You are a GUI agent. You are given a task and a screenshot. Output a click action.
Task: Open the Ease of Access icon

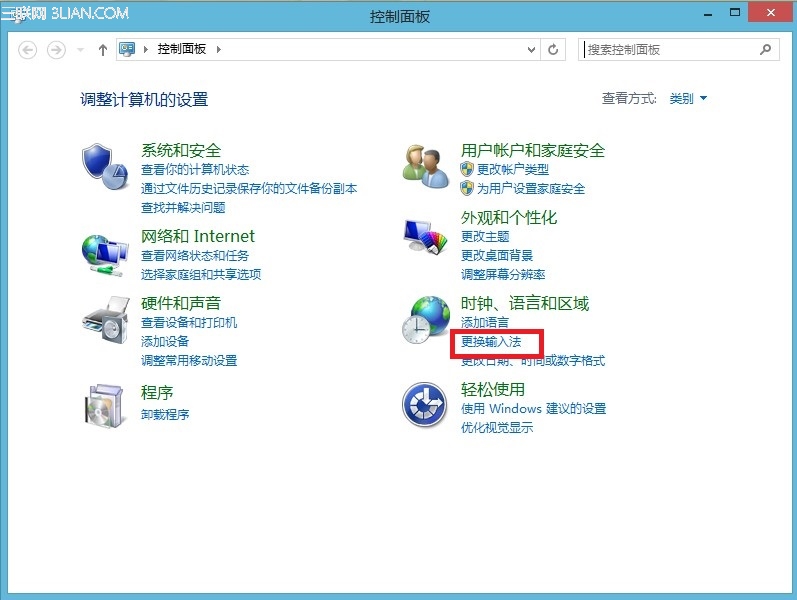[x=424, y=405]
